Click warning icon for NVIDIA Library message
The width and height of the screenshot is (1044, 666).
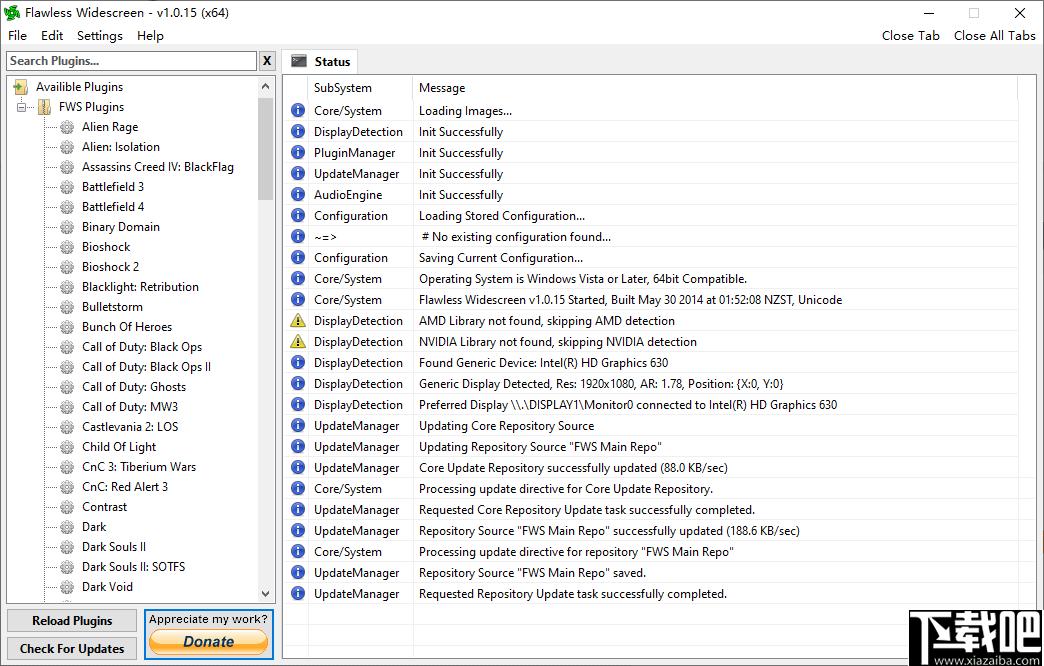(298, 342)
